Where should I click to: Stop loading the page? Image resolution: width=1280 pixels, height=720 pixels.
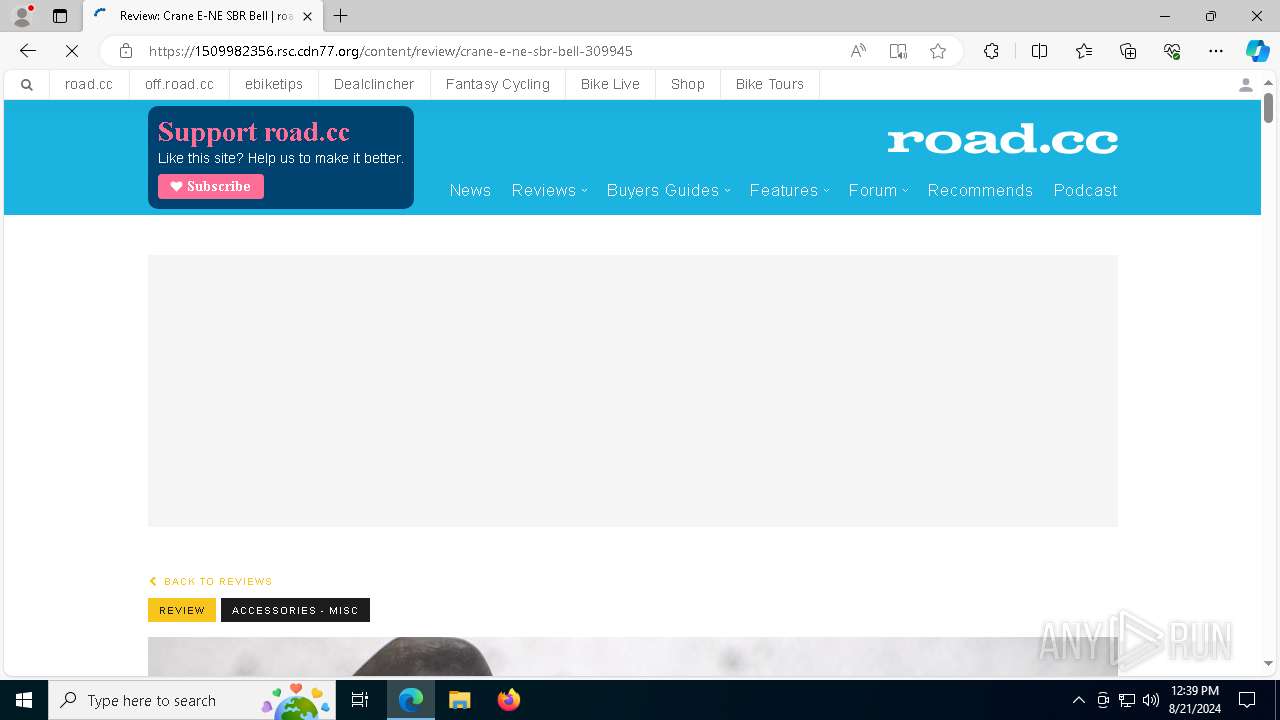coord(72,51)
